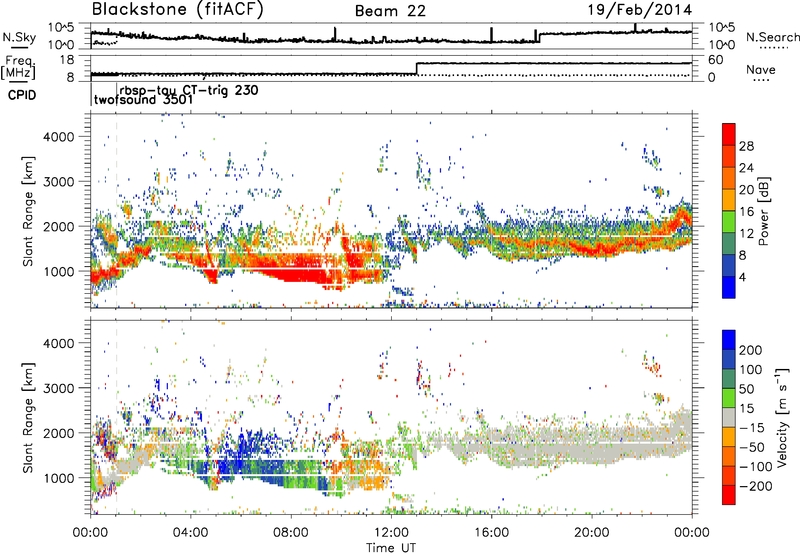The width and height of the screenshot is (800, 554).
Task: Click the "2000" range tick in the velocity panel
Action: (59, 433)
